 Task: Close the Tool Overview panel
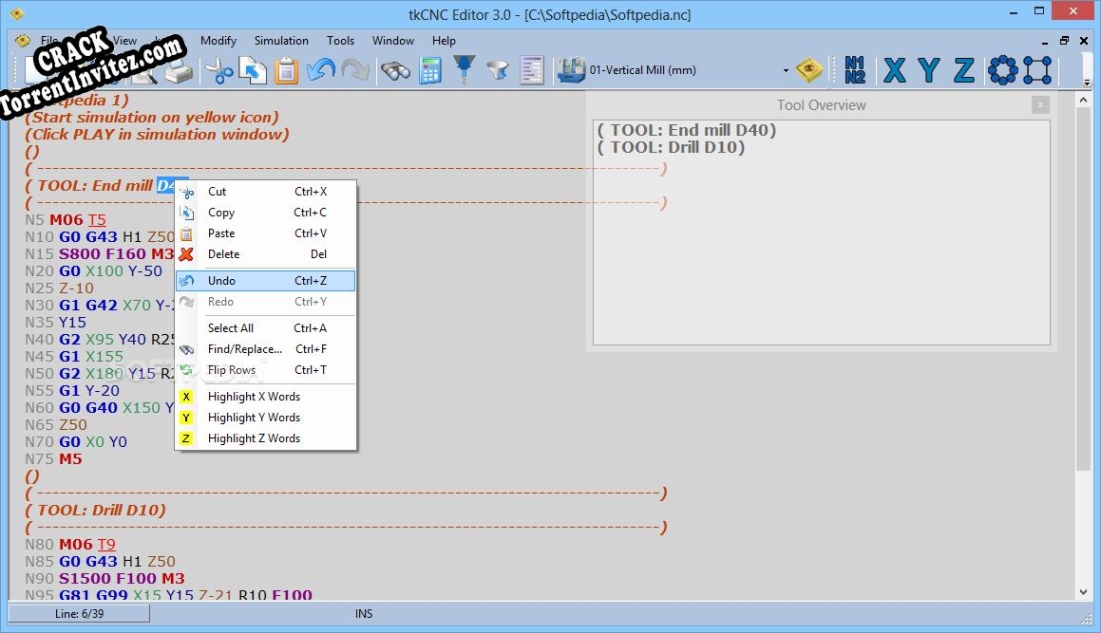coord(1040,104)
